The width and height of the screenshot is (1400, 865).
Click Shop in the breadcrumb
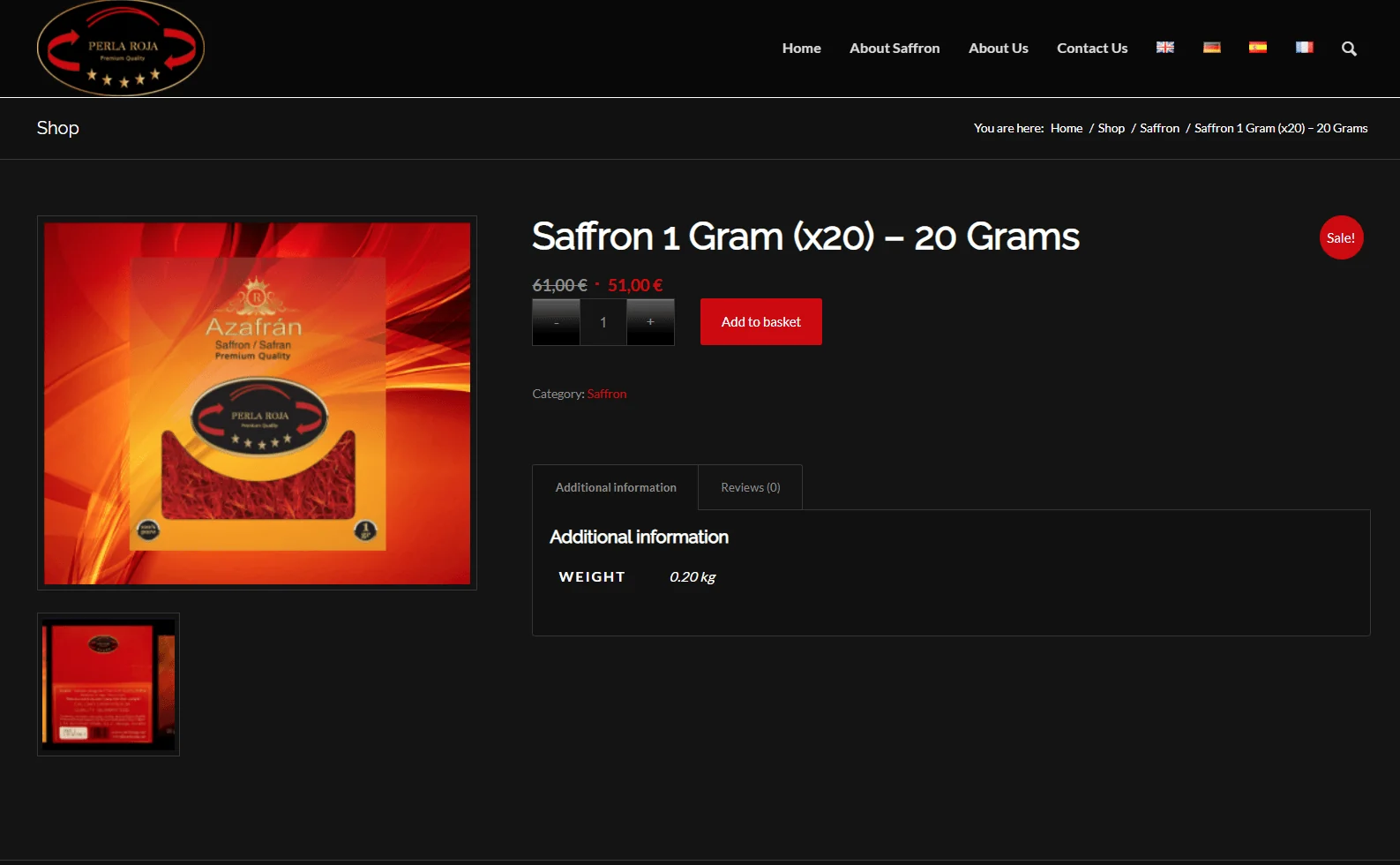[1112, 128]
